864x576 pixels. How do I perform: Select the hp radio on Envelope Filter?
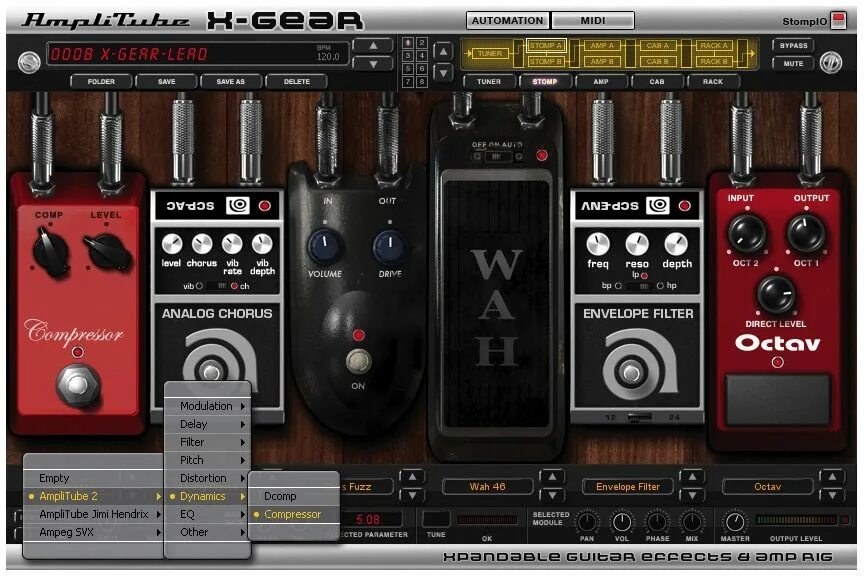(660, 286)
